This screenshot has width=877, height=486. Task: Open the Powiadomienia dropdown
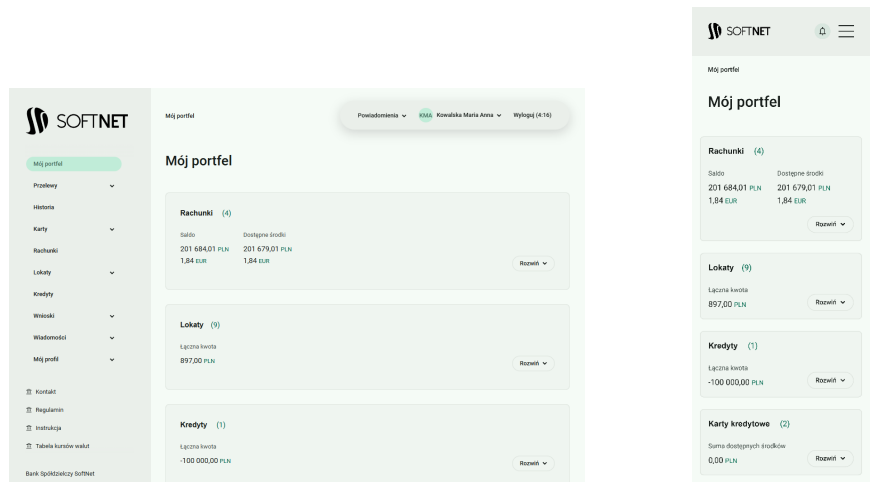382,115
